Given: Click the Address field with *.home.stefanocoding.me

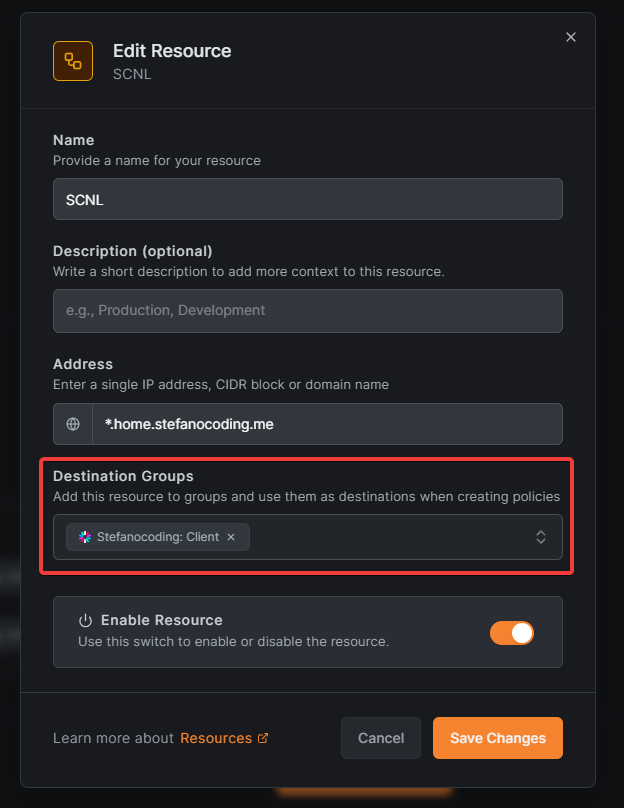Looking at the screenshot, I should coord(327,424).
